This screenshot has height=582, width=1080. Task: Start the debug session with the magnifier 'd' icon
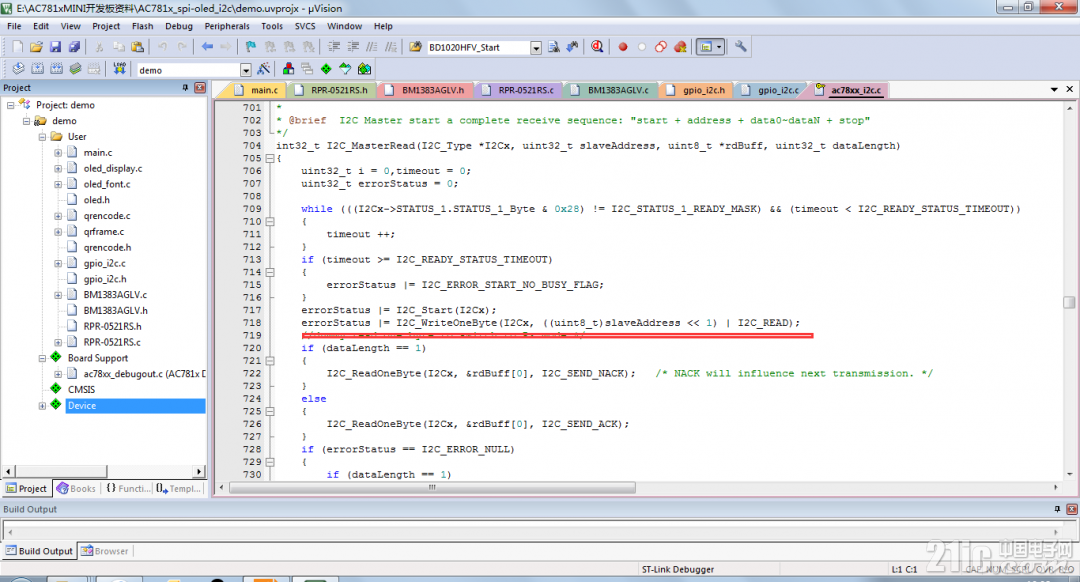pos(597,47)
